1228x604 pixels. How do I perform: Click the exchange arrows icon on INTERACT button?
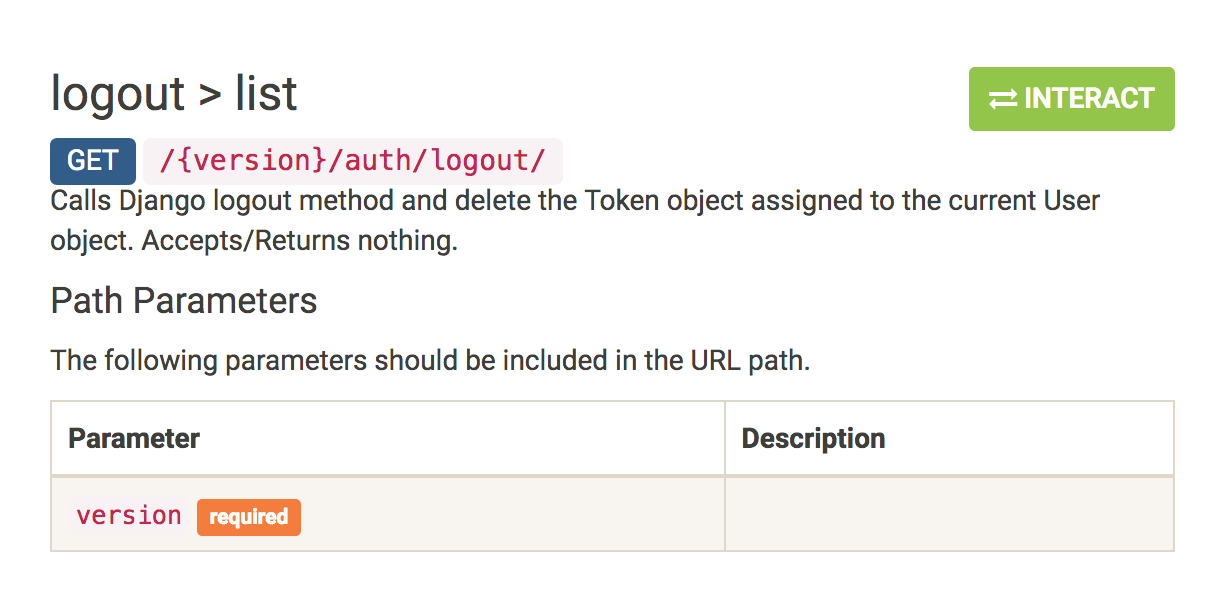pos(1003,98)
